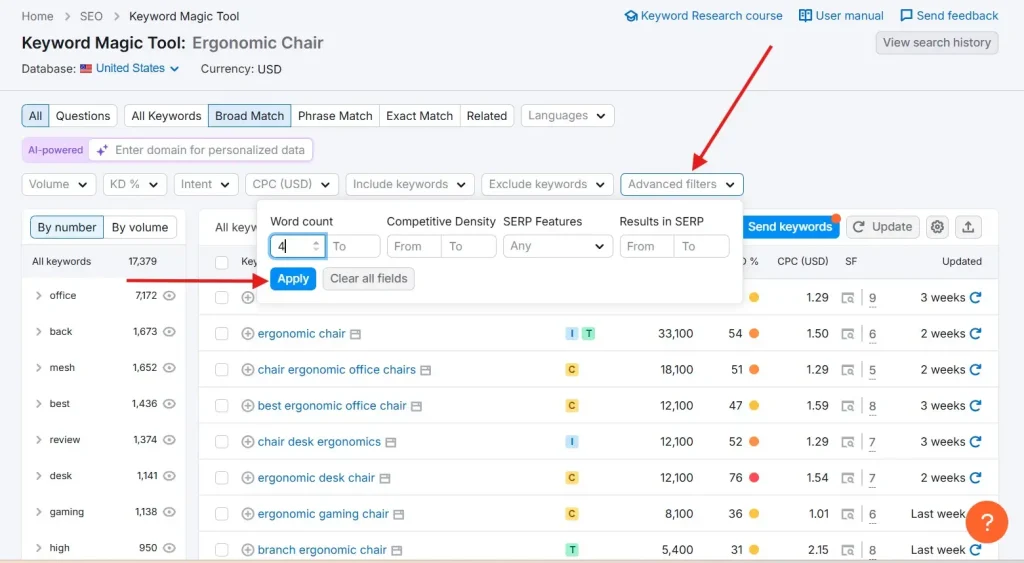
Task: Open SERP Features Any dropdown
Action: (x=558, y=246)
